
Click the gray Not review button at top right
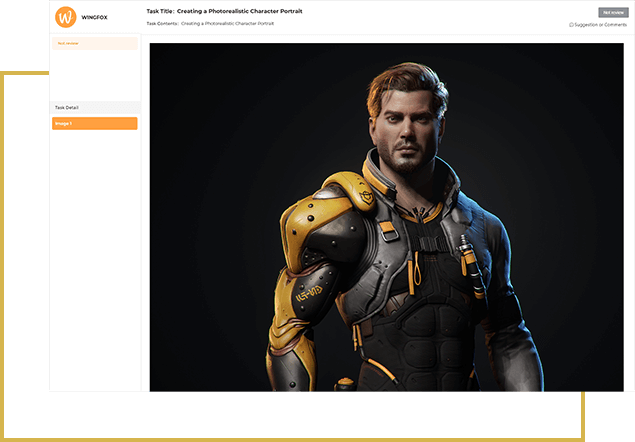click(613, 13)
